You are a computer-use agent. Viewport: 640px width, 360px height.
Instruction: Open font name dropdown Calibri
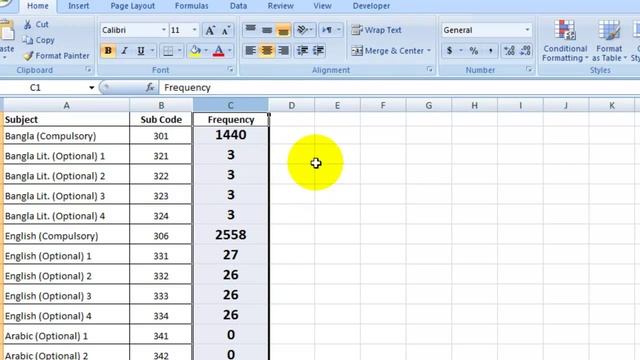[x=164, y=30]
